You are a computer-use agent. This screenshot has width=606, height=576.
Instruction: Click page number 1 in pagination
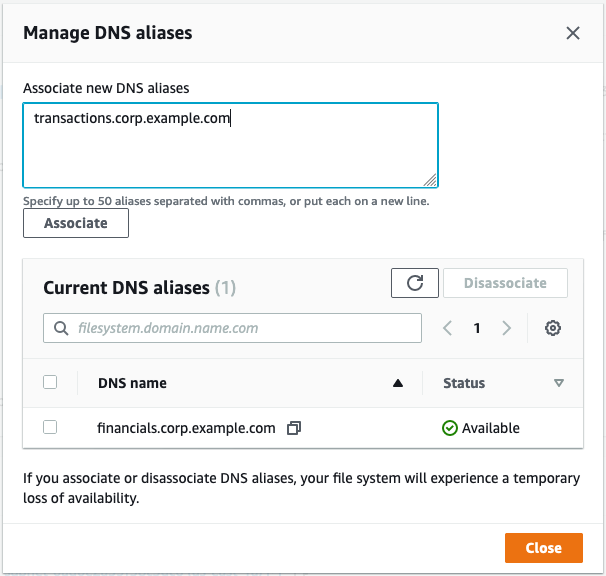[477, 328]
